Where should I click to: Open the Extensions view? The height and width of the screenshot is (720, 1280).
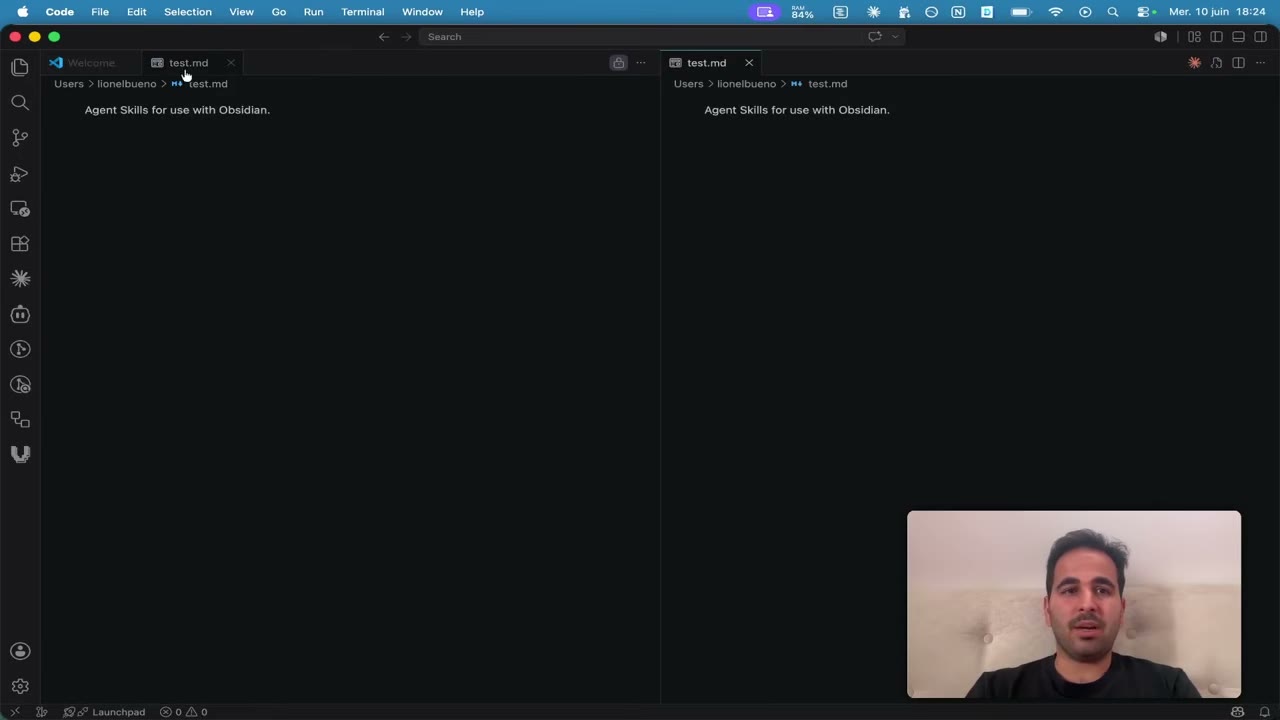pos(20,244)
